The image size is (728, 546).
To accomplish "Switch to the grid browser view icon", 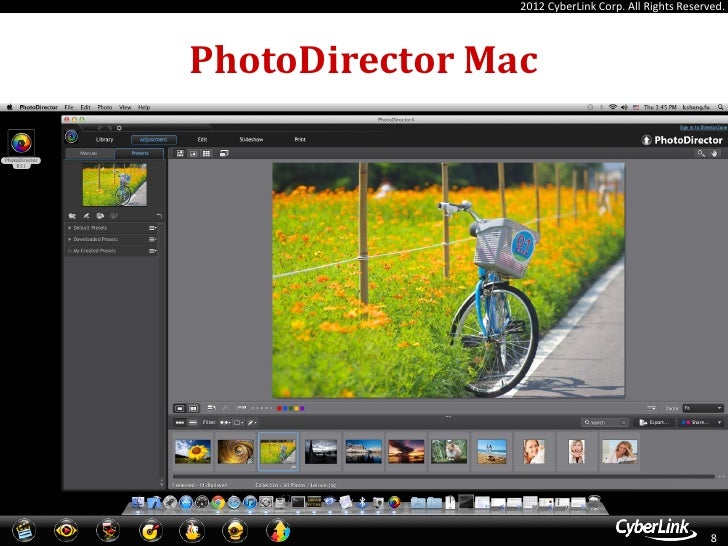I will (x=205, y=154).
